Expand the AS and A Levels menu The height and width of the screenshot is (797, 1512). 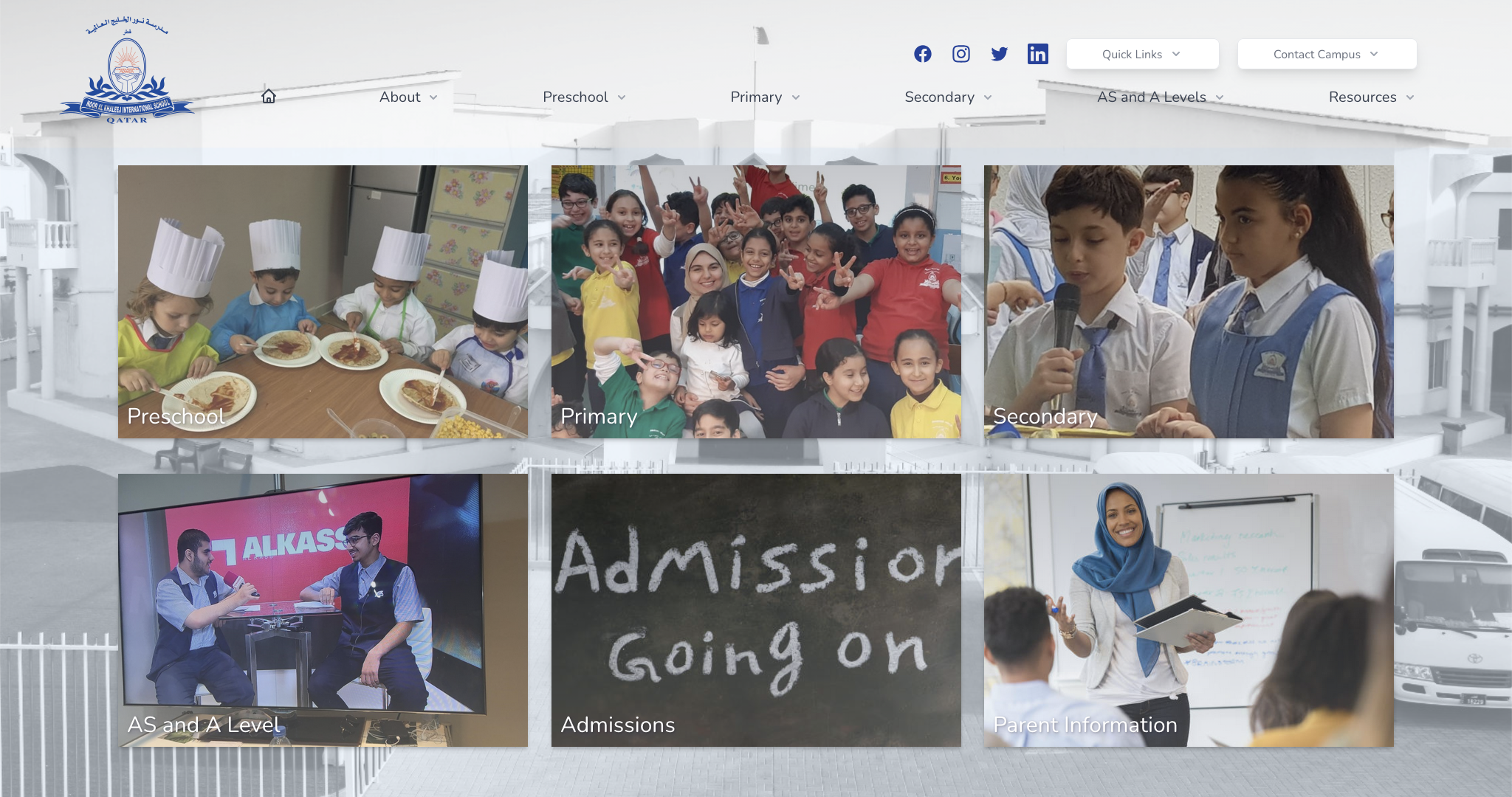1159,97
